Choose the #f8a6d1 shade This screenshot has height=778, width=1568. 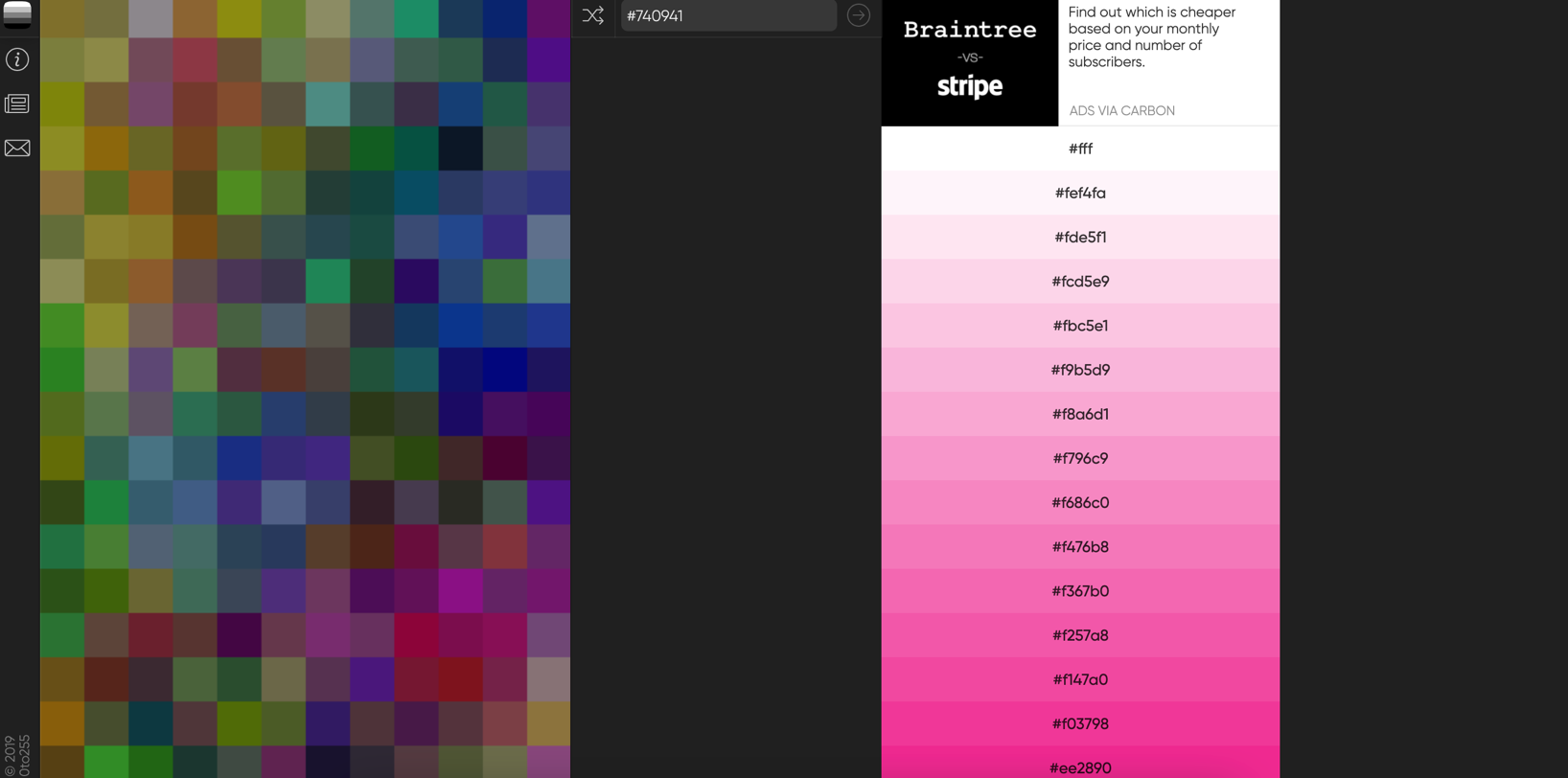point(1080,414)
